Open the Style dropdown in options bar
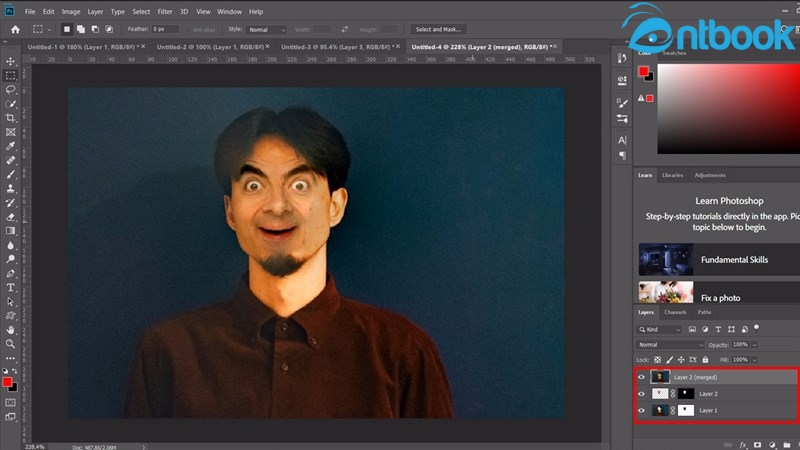The height and width of the screenshot is (450, 800). [266, 30]
